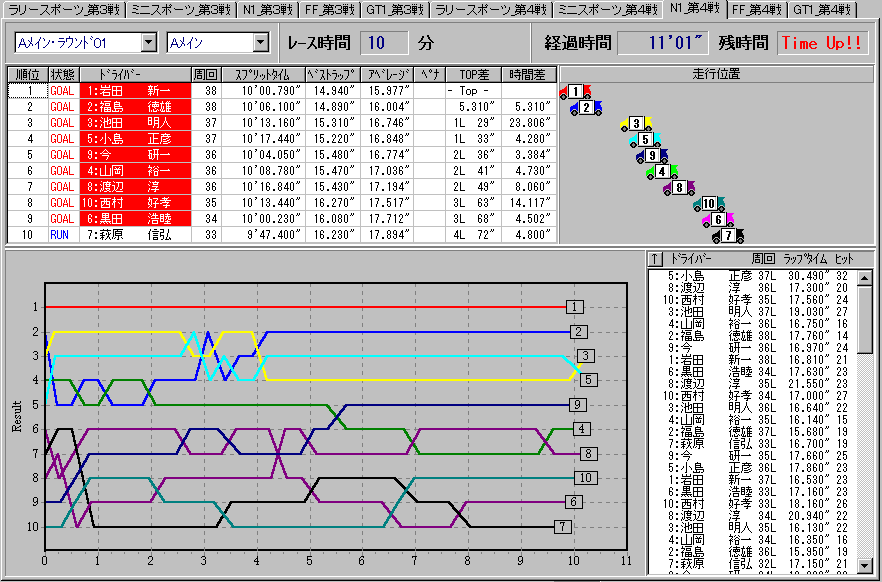Viewport: 882px width, 582px height.
Task: Click the purple car icon numbered 8
Action: 678,188
